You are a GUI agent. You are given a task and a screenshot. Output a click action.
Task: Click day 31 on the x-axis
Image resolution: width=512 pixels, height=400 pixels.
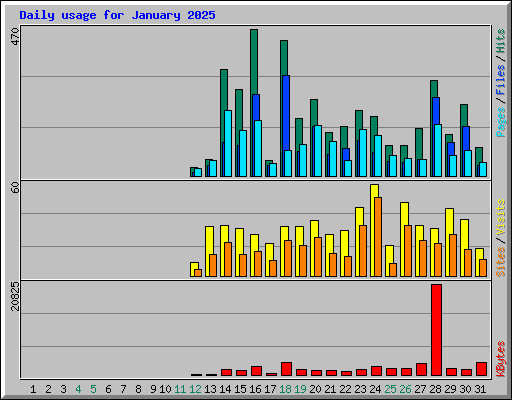[480, 389]
